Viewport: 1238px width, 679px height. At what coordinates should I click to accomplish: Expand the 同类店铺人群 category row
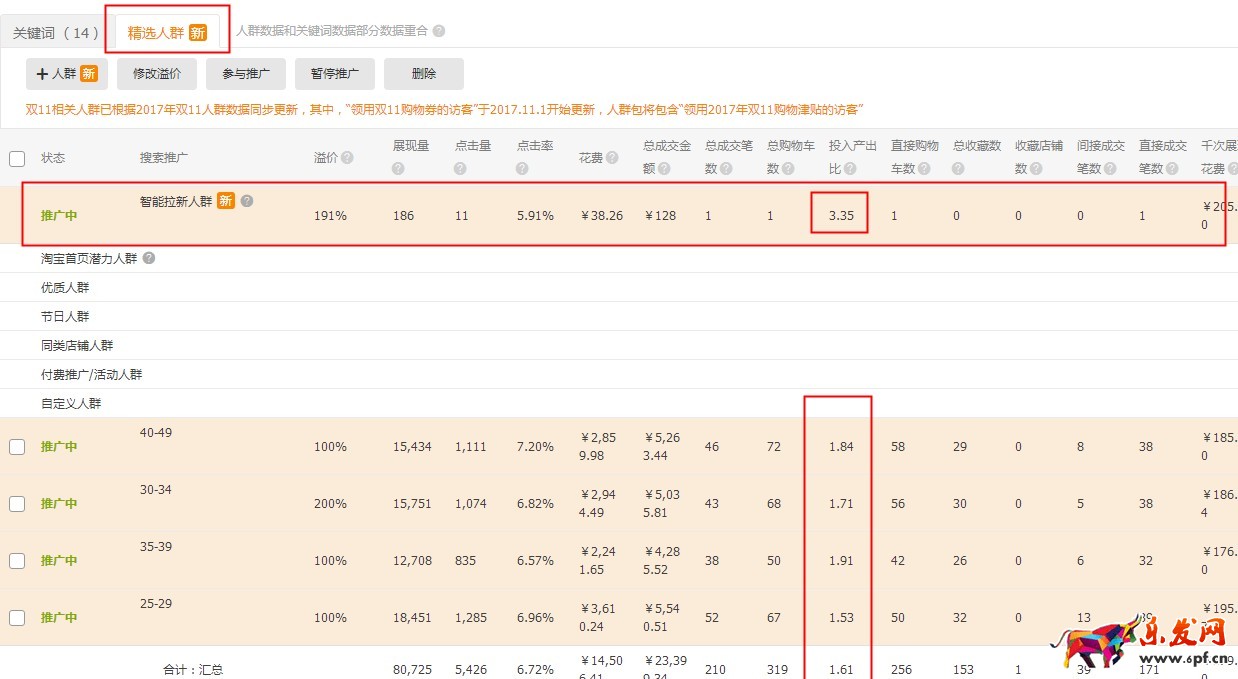[x=77, y=346]
